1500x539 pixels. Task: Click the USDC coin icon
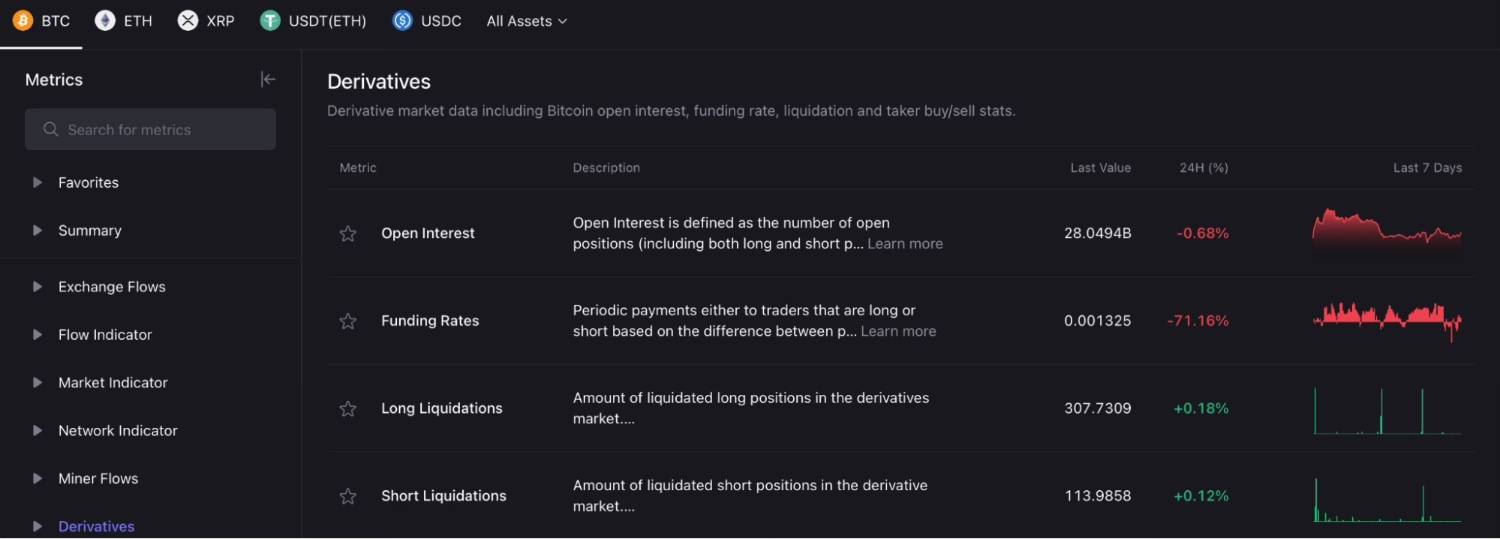(x=403, y=20)
